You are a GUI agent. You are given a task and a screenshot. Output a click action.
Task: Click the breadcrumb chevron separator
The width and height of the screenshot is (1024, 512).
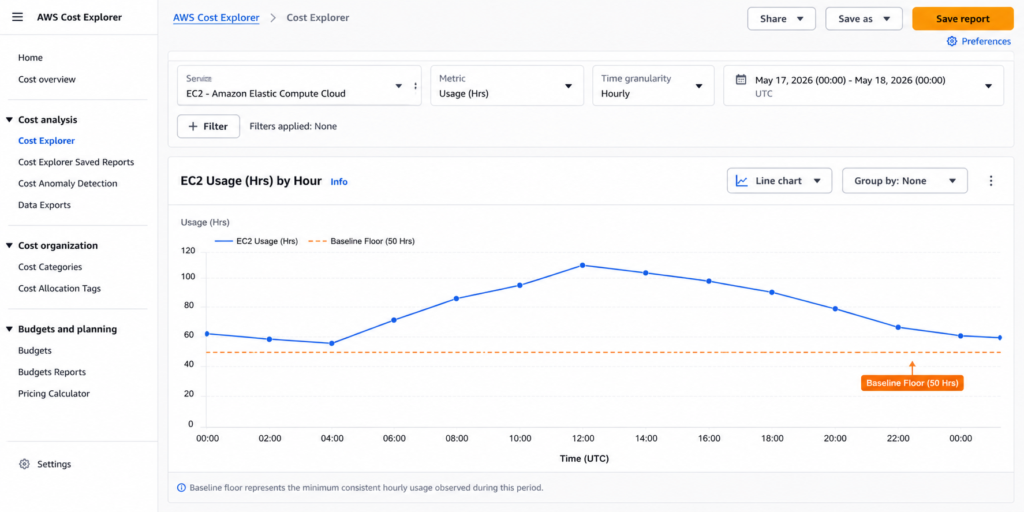(273, 18)
